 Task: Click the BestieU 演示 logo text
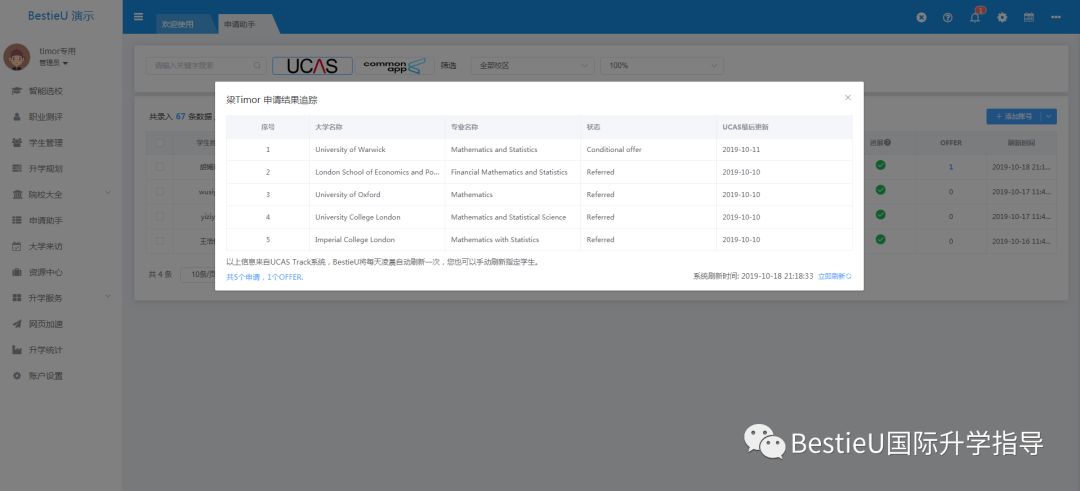(x=61, y=16)
